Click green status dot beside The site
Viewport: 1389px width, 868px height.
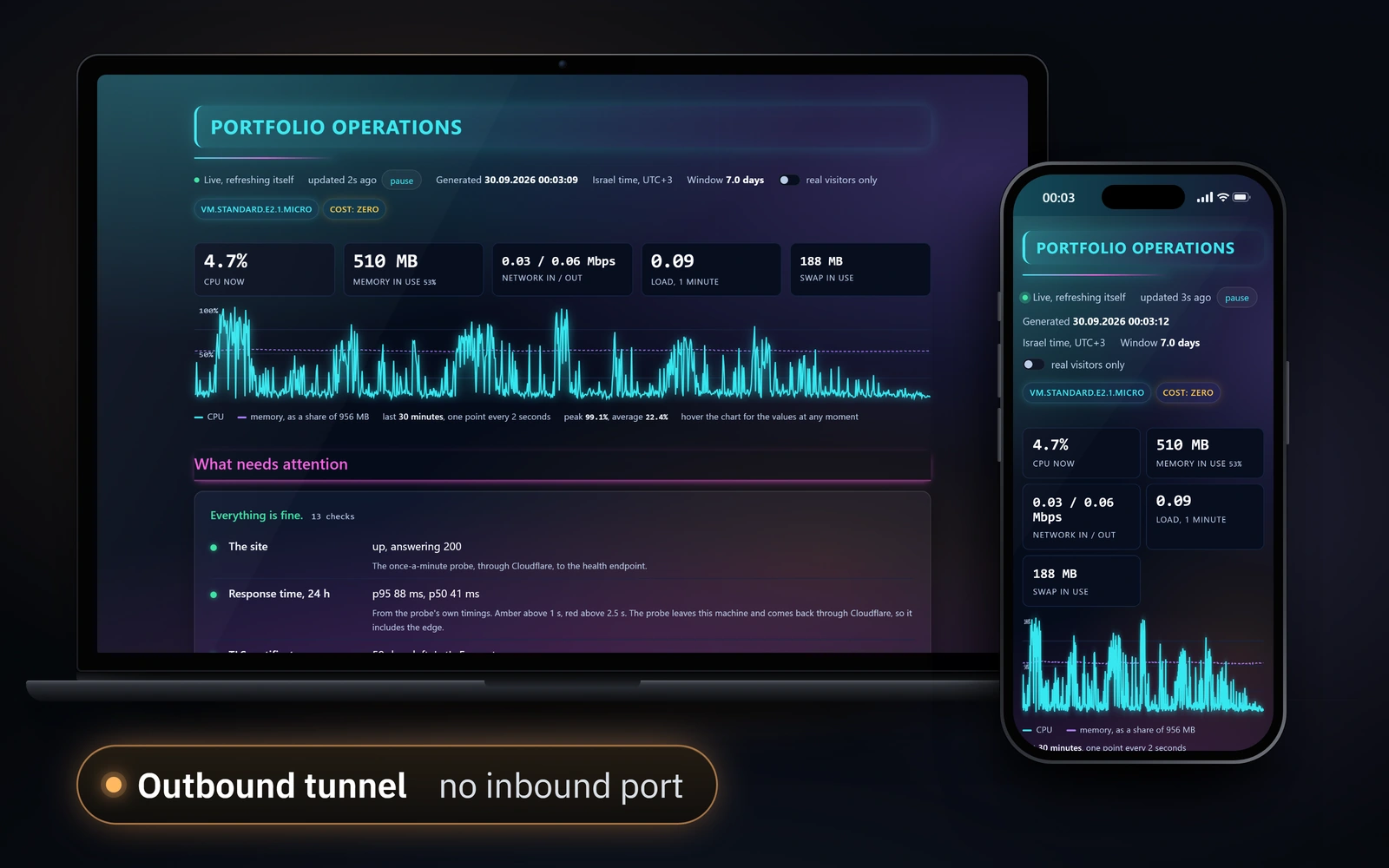(x=214, y=548)
